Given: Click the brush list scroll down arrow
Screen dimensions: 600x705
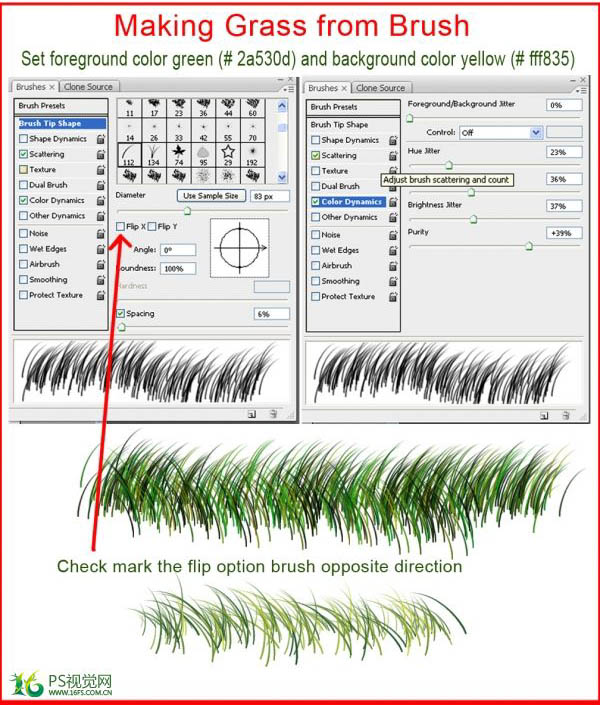Looking at the screenshot, I should [x=282, y=177].
